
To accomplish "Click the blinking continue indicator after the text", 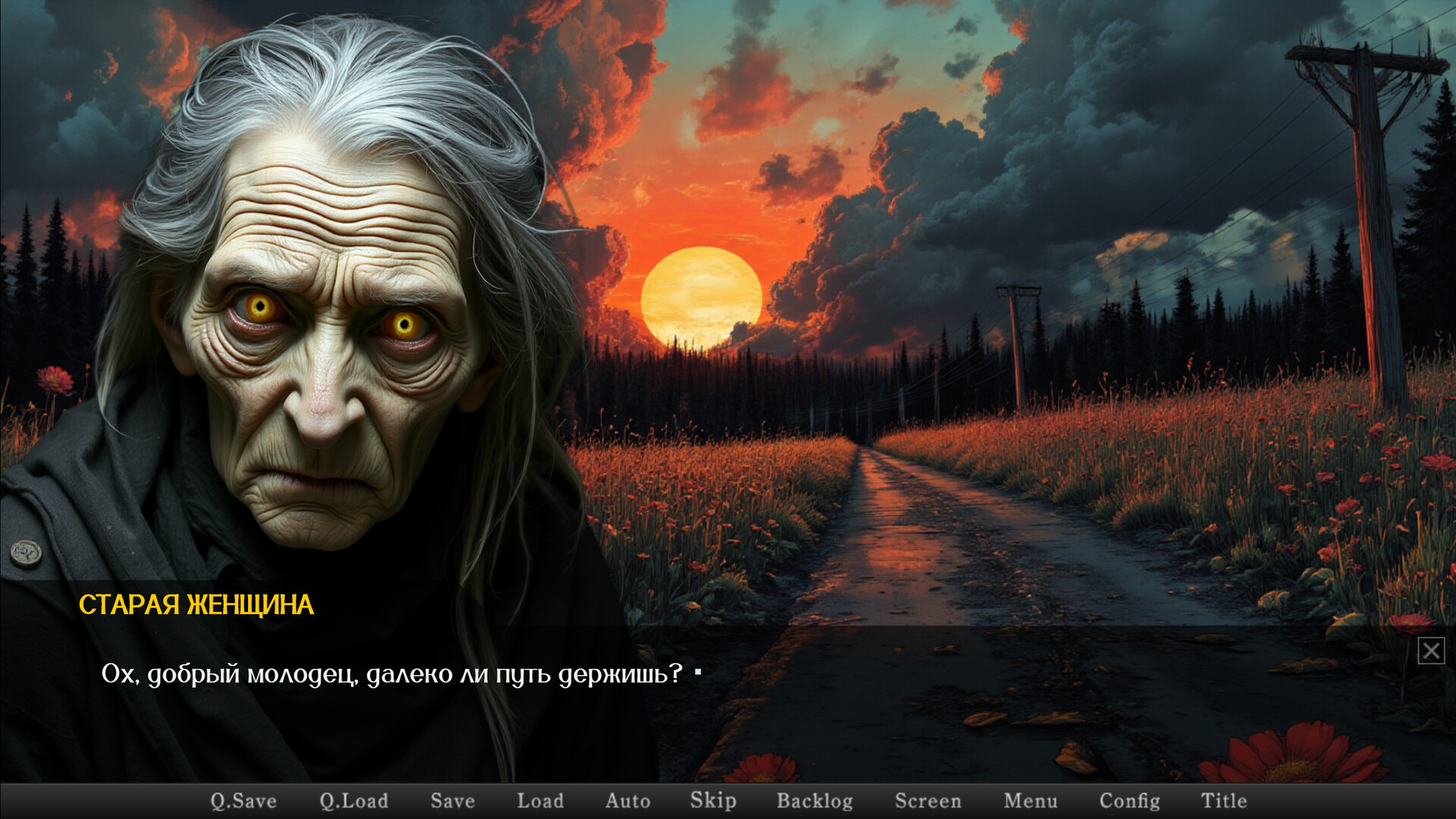I will coord(698,672).
